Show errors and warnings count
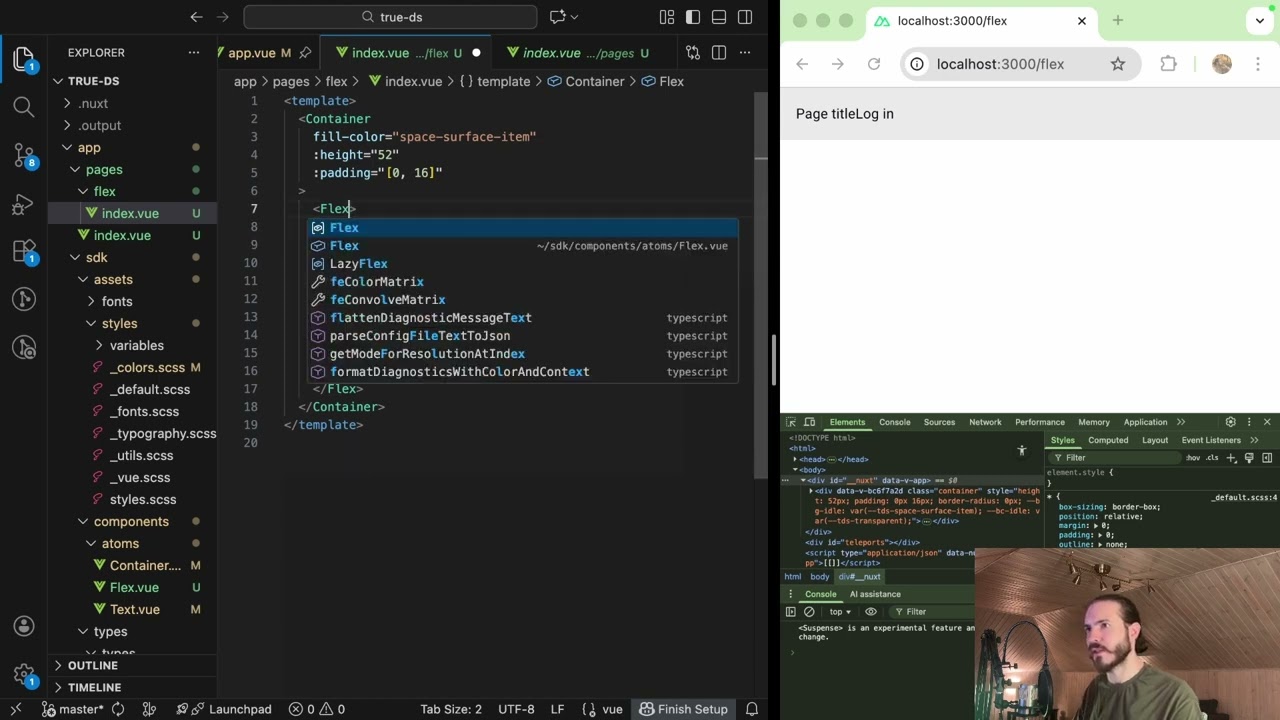Screen dimensions: 1280x720 [317, 709]
